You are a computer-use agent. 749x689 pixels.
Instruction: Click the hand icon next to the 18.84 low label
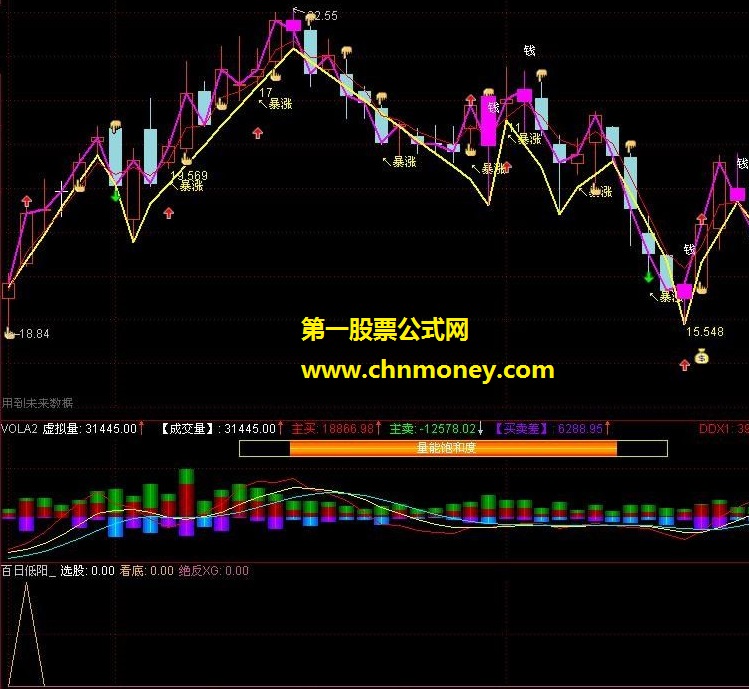point(10,333)
